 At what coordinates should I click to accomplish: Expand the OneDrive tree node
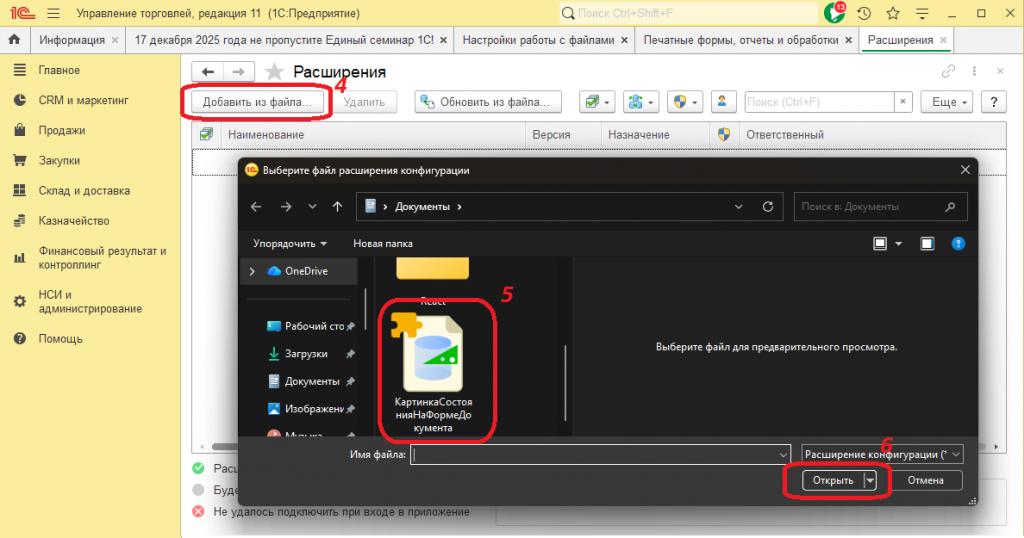(252, 271)
